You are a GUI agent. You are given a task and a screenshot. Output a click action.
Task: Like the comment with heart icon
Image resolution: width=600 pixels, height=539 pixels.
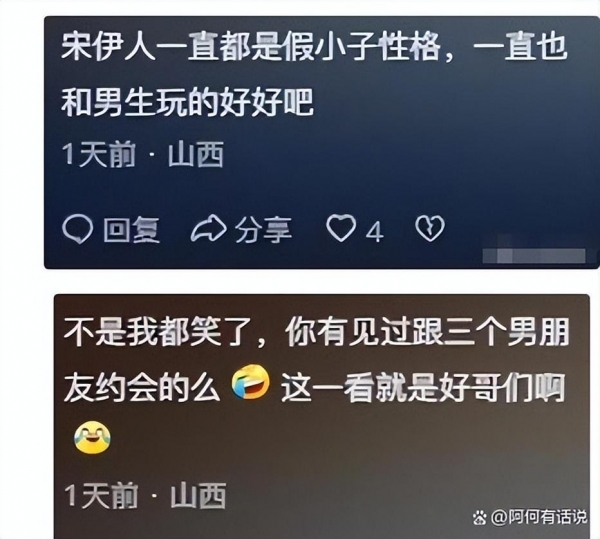pyautogui.click(x=341, y=228)
